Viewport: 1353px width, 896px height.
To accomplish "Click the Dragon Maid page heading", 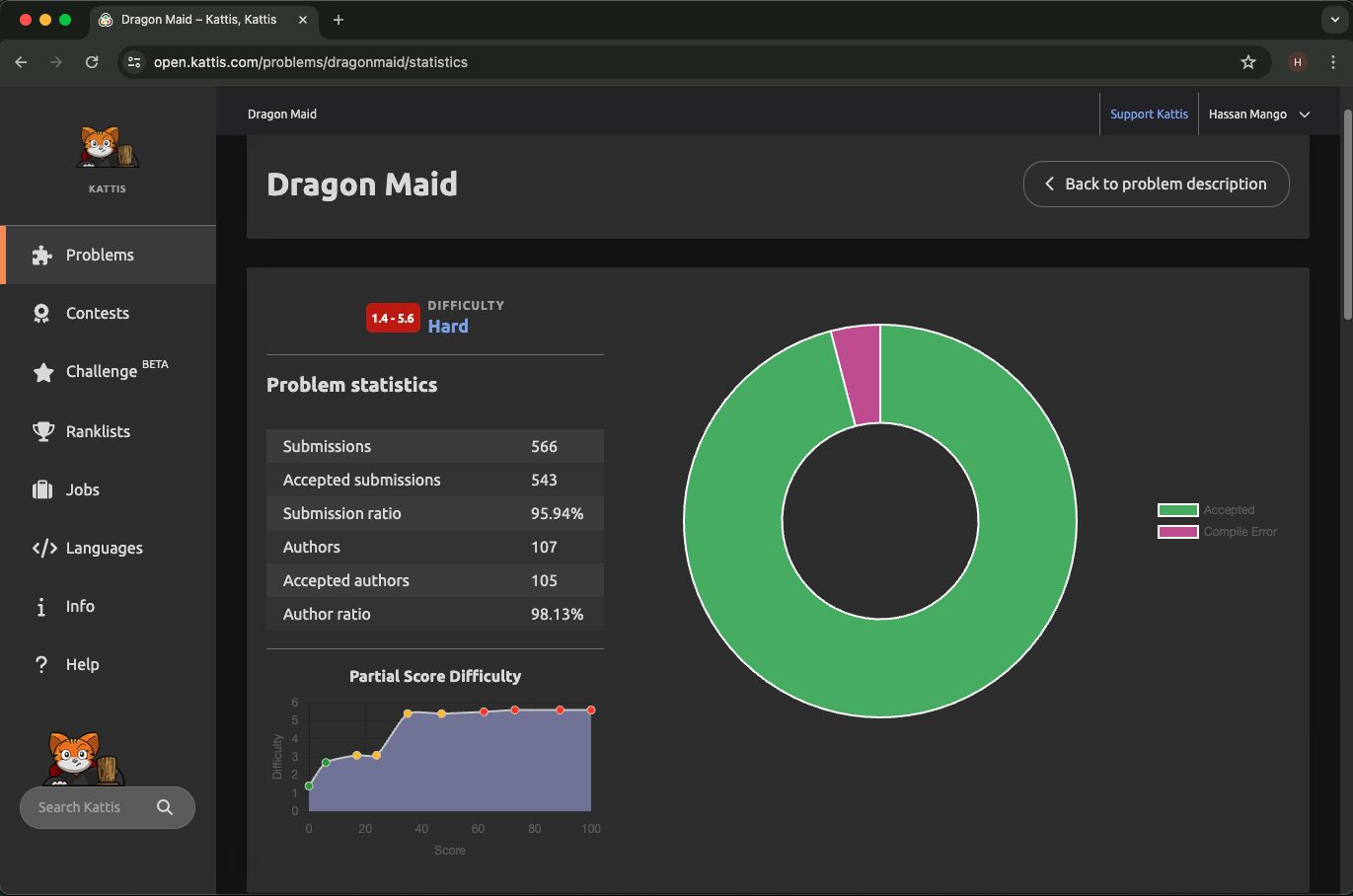I will pos(362,185).
